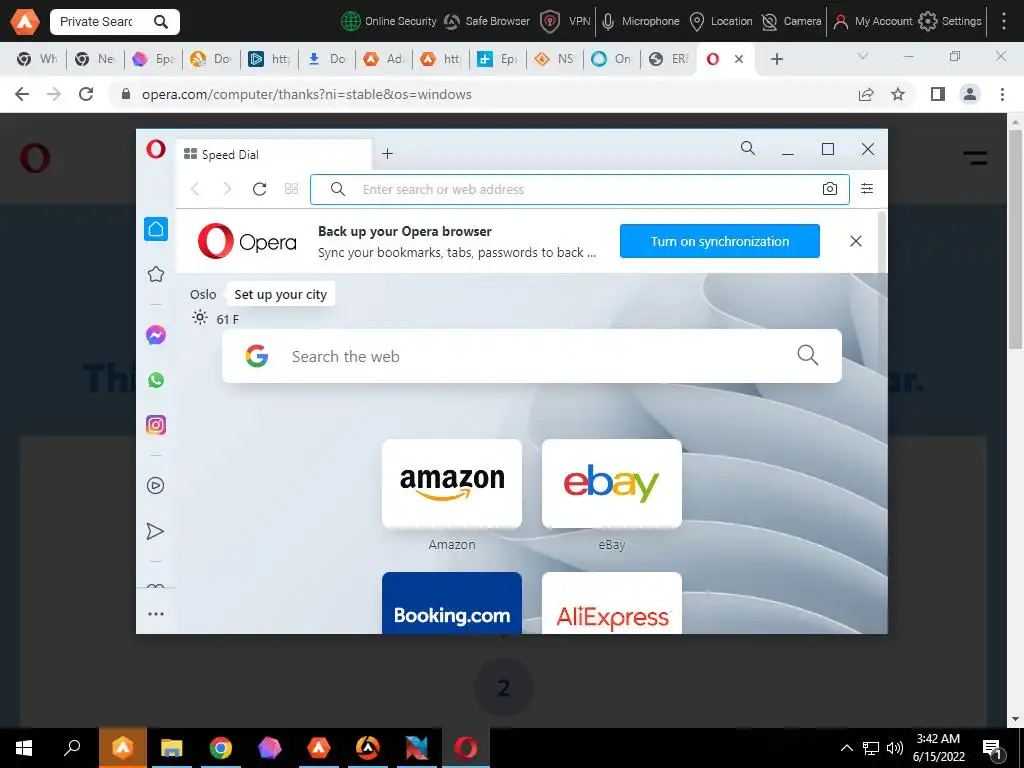Click the Set up your city tooltip
The height and width of the screenshot is (768, 1024).
[x=280, y=294]
